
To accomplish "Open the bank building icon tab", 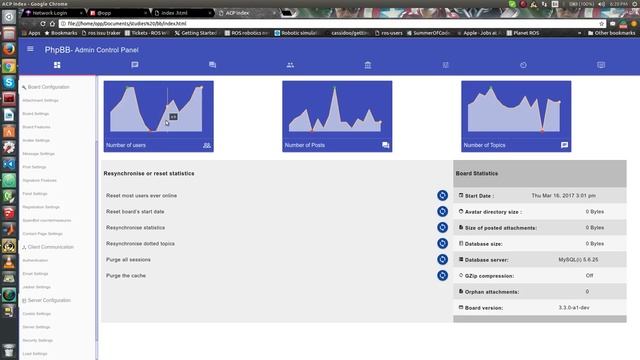I will [368, 65].
